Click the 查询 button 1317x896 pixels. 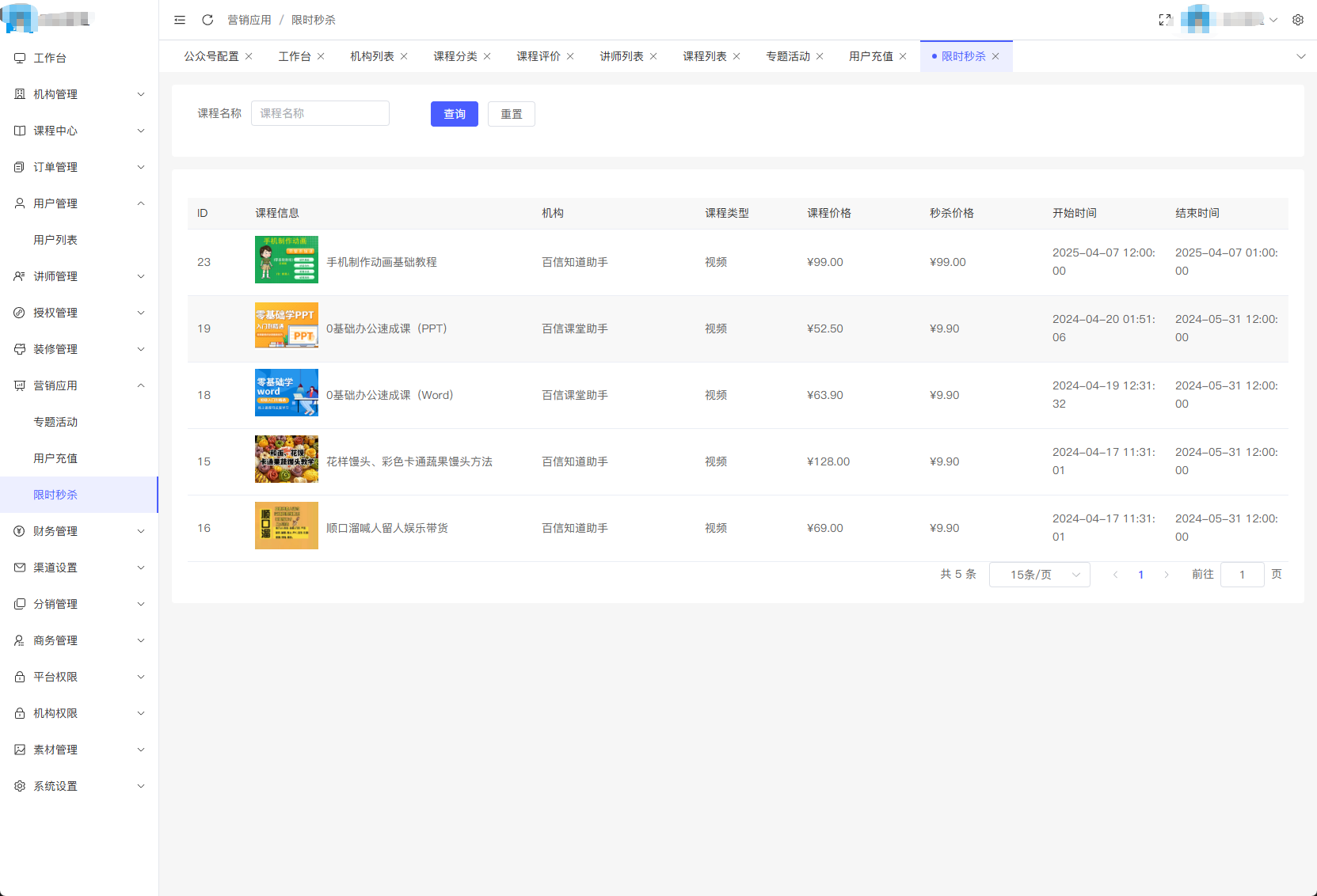click(454, 114)
